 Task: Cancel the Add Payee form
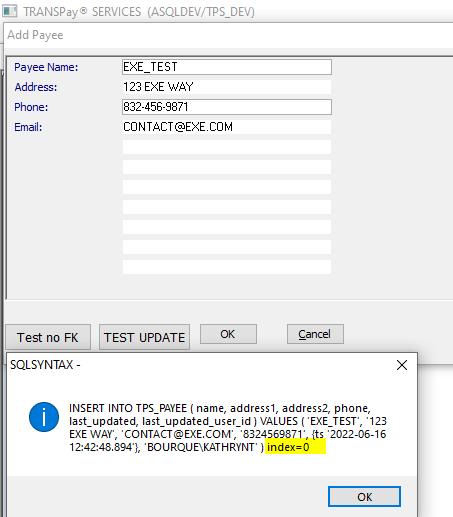tap(315, 334)
